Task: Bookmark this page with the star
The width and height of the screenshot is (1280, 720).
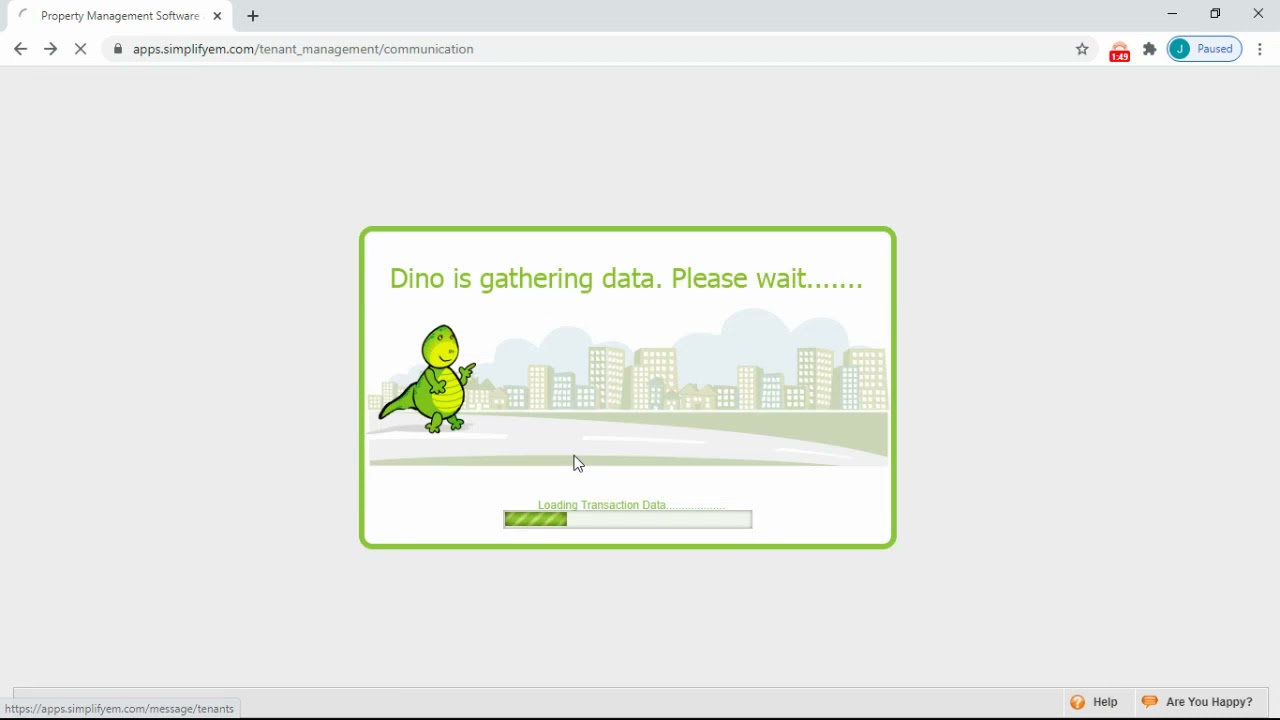Action: [x=1082, y=49]
